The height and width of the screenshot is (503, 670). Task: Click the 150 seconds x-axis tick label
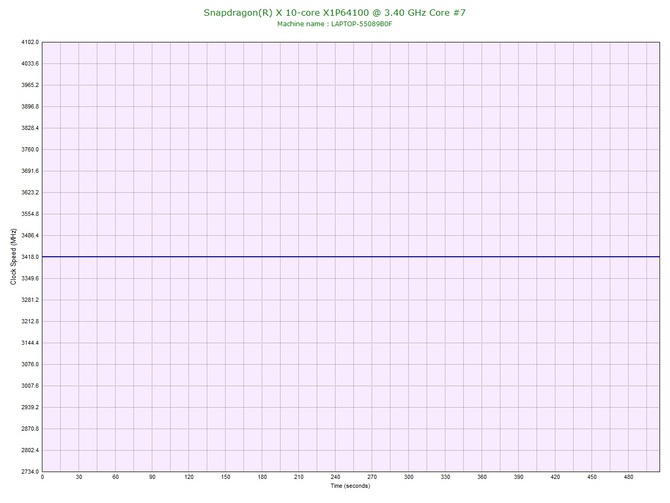click(226, 477)
